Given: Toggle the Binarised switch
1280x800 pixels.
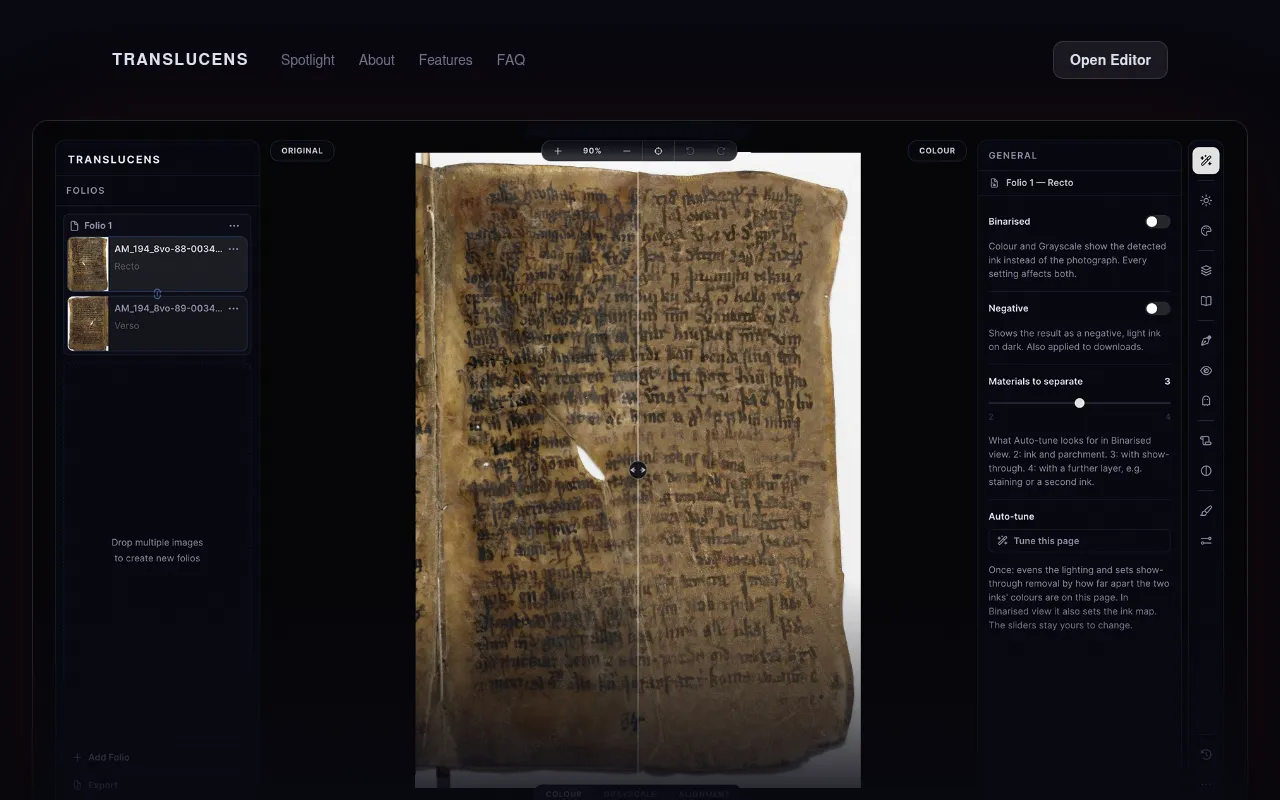Looking at the screenshot, I should click(x=1157, y=222).
